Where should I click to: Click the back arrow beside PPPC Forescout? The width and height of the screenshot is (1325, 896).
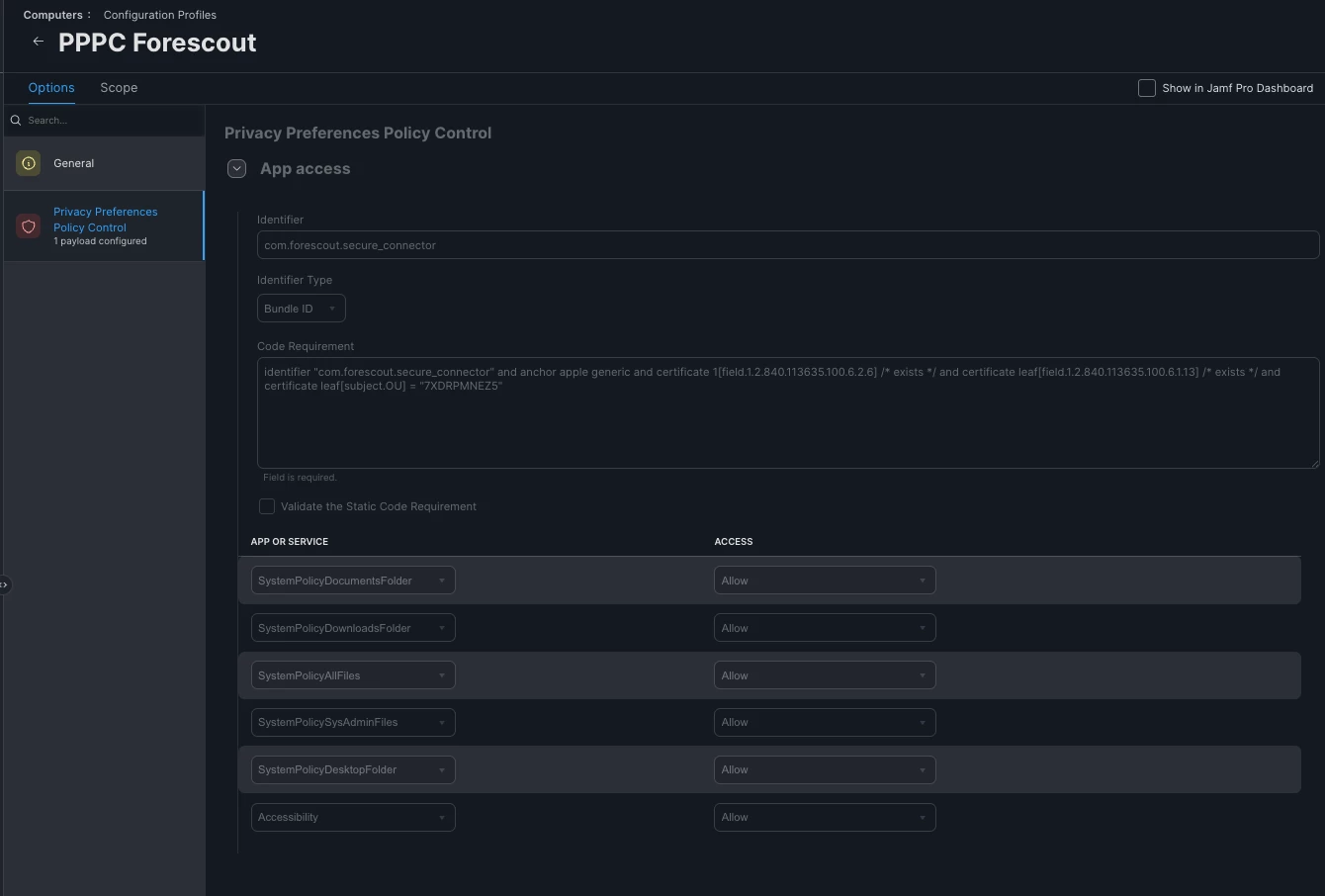(x=38, y=42)
